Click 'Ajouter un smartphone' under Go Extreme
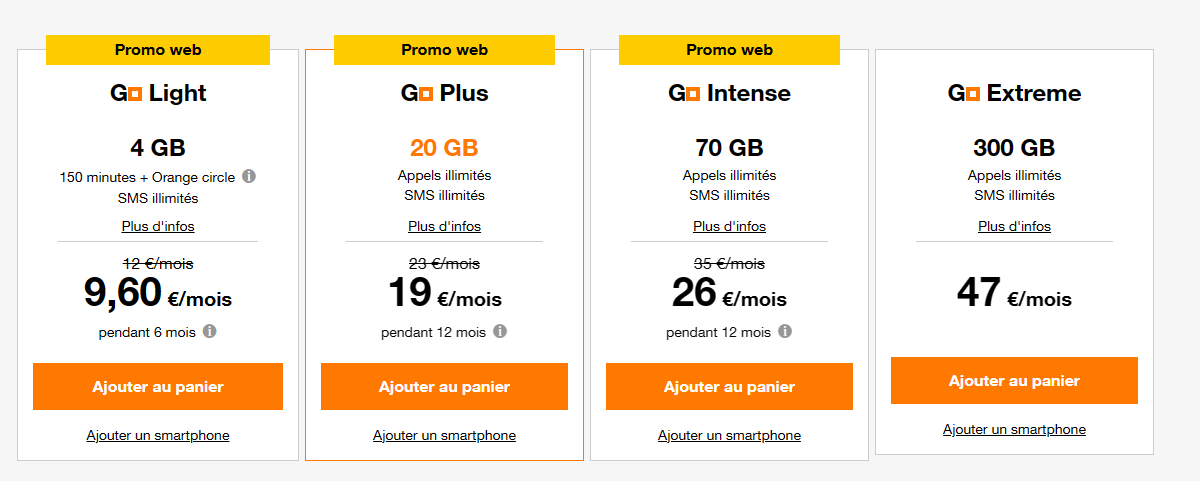This screenshot has width=1200, height=481. coord(1014,429)
